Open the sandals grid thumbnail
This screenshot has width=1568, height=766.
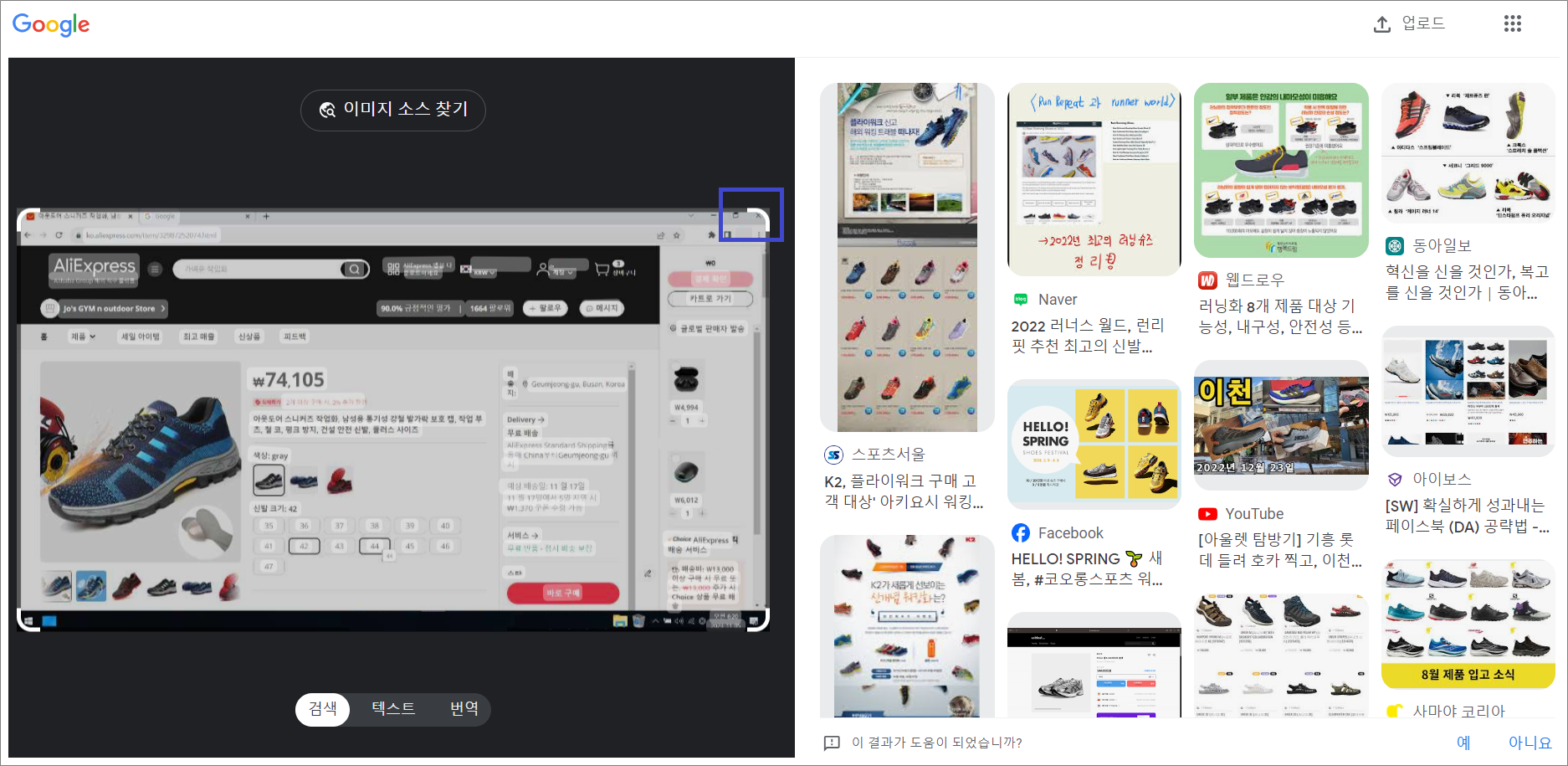point(1281,655)
